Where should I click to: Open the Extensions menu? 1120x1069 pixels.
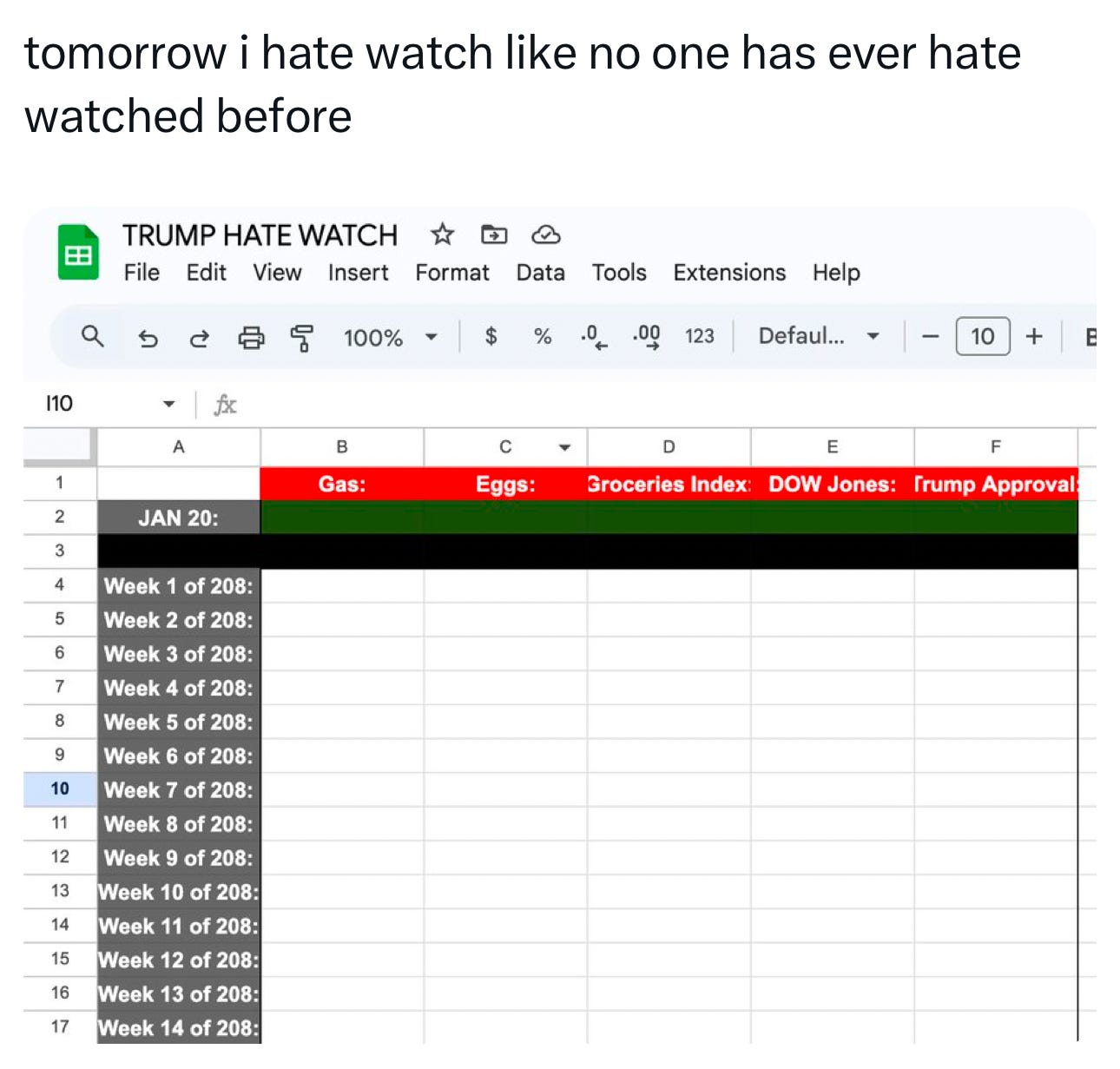click(x=729, y=273)
